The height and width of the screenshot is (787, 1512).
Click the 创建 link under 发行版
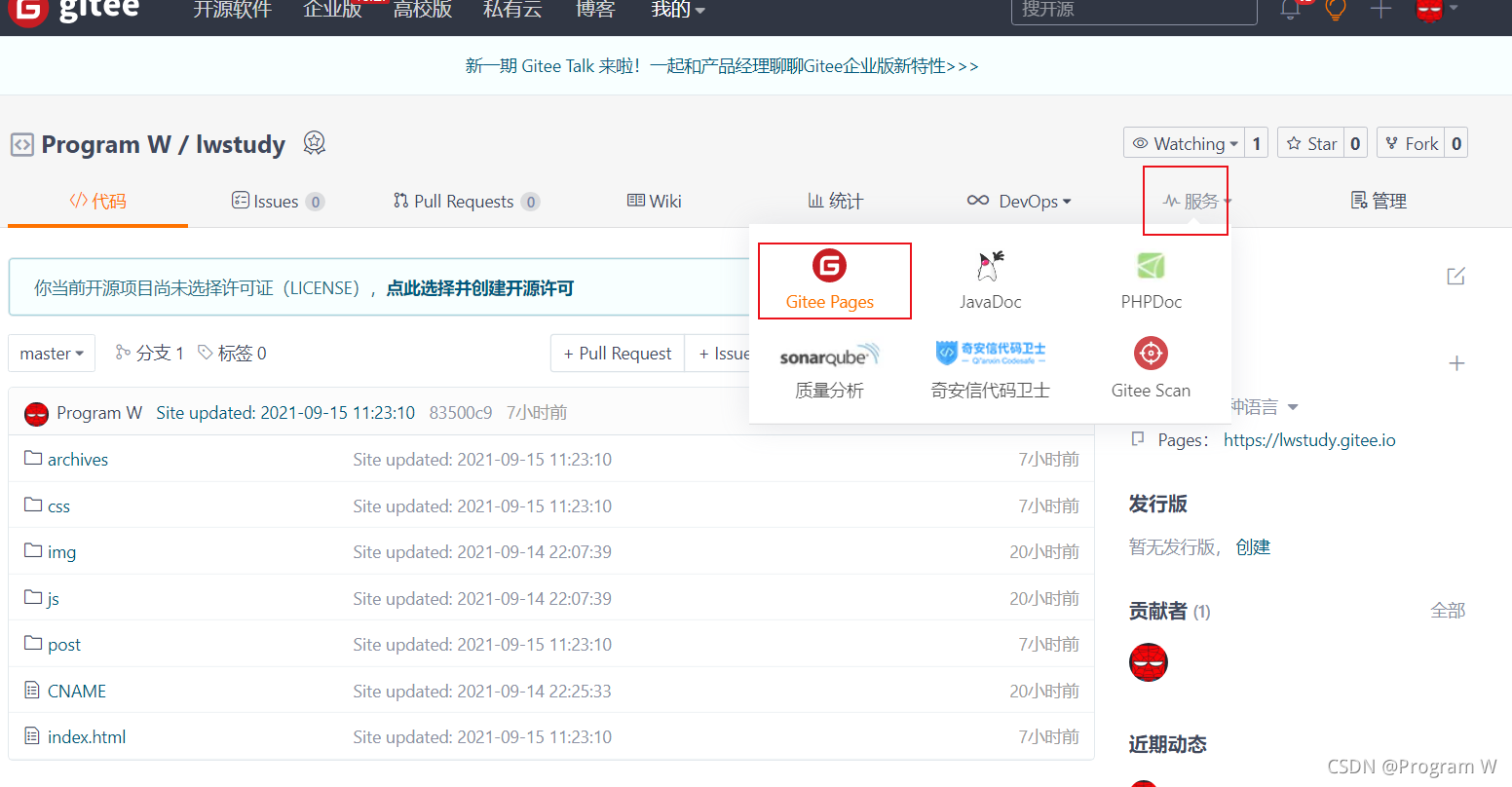(1253, 547)
